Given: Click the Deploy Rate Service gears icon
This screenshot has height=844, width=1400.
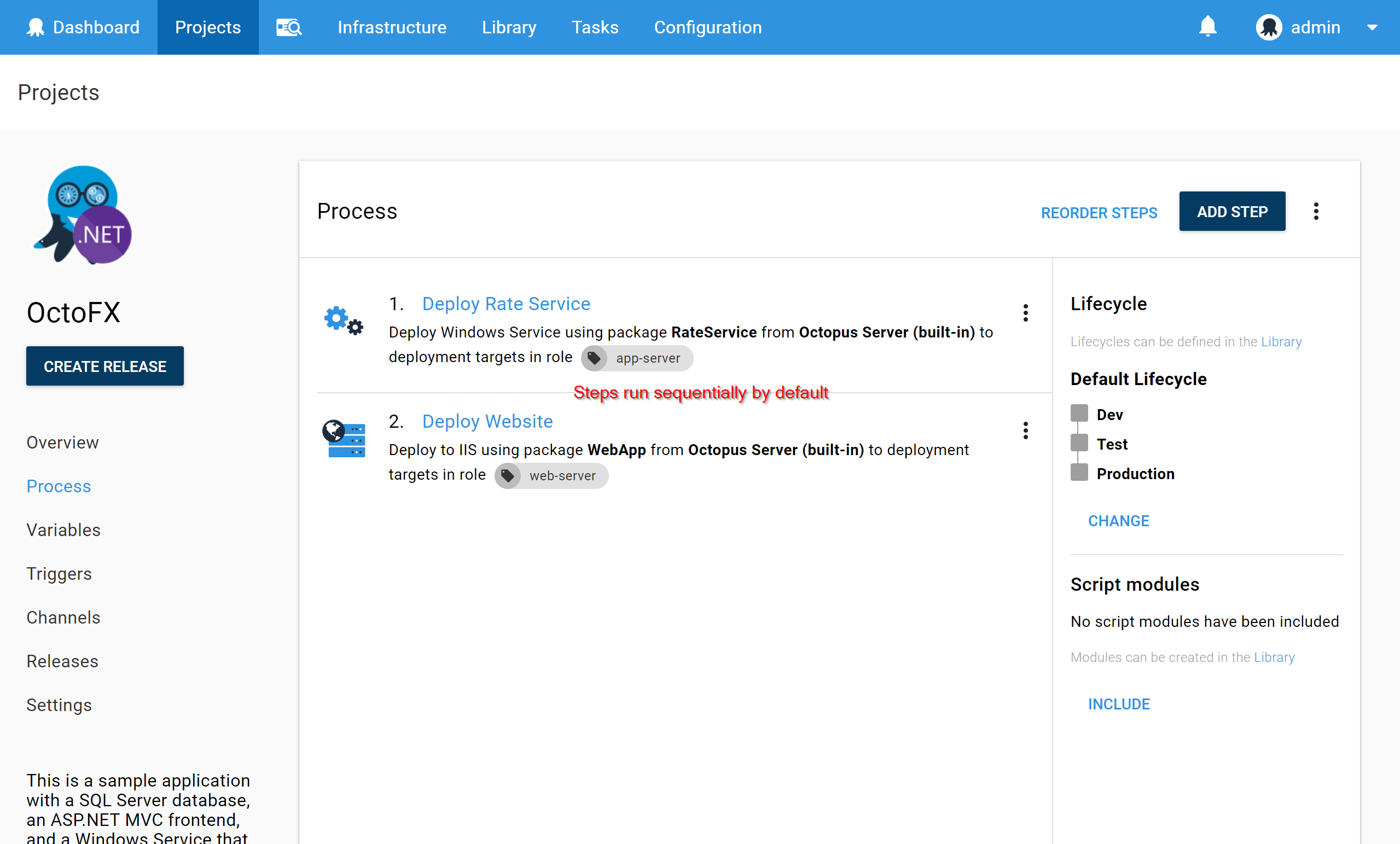Looking at the screenshot, I should point(344,321).
